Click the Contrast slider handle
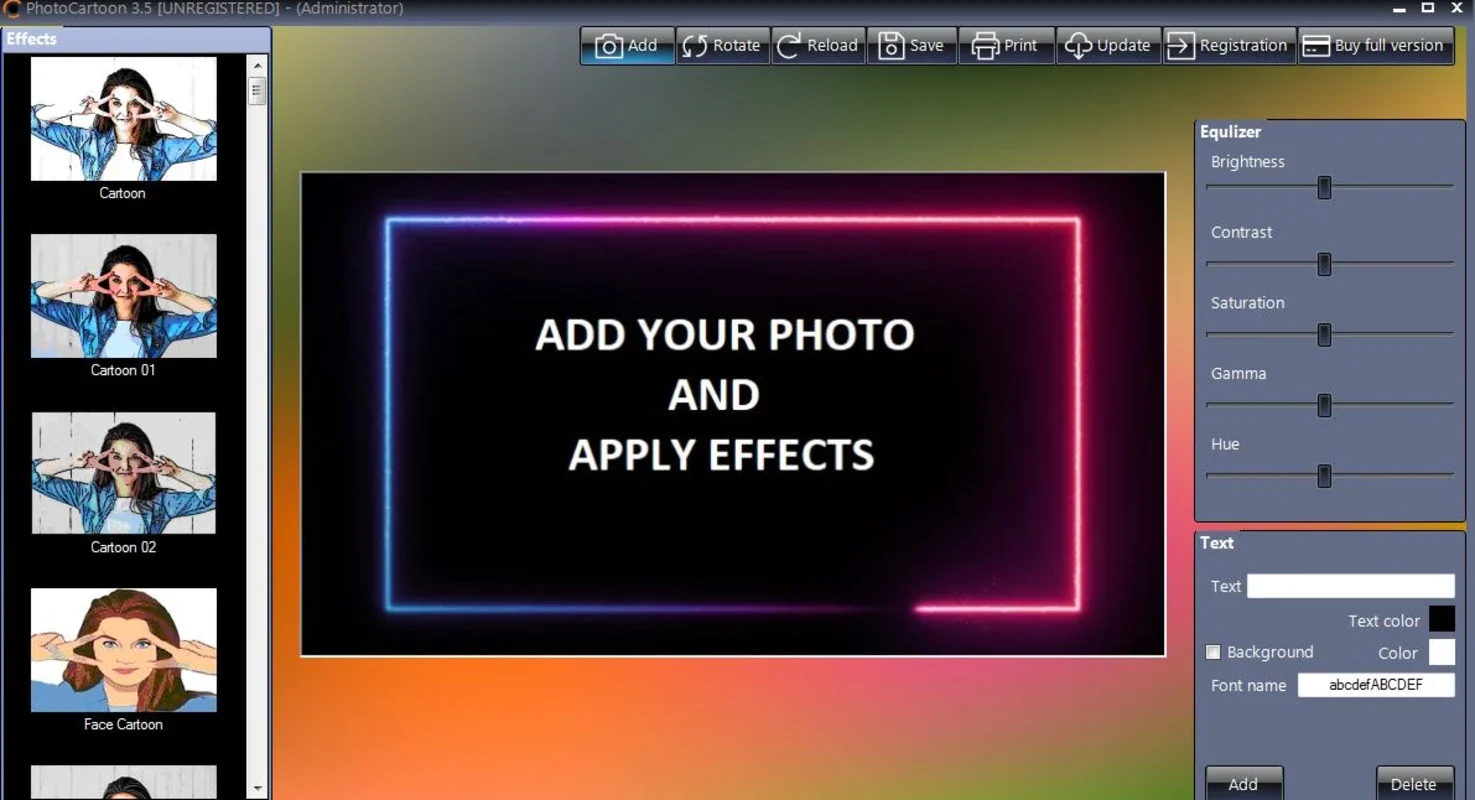Image resolution: width=1475 pixels, height=800 pixels. tap(1324, 264)
